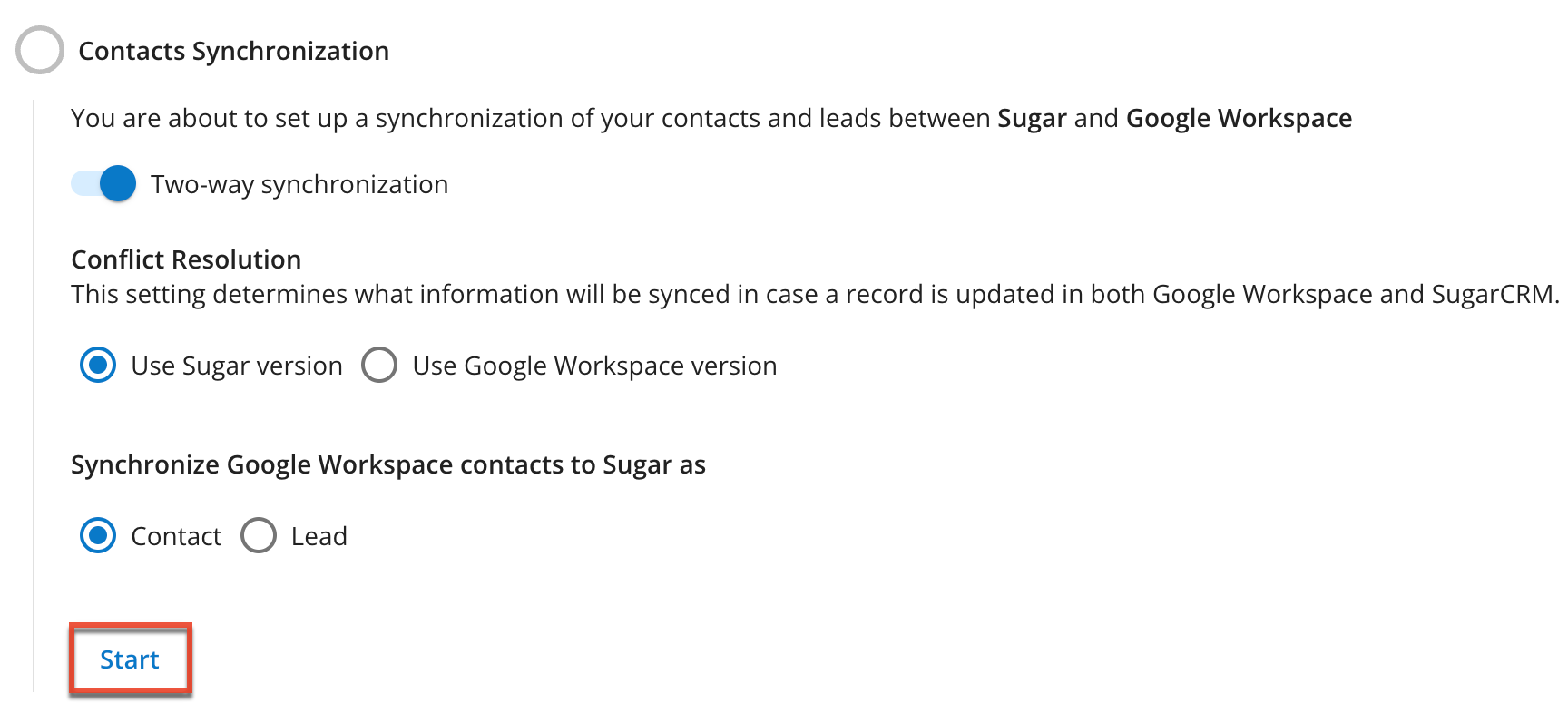Click the Contacts Synchronization step indicator circle
The height and width of the screenshot is (713, 1568).
[38, 50]
